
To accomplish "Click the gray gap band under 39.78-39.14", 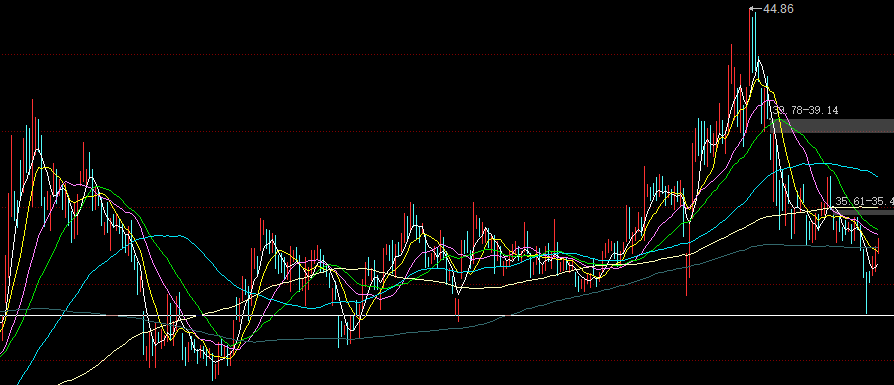I will pyautogui.click(x=832, y=126).
